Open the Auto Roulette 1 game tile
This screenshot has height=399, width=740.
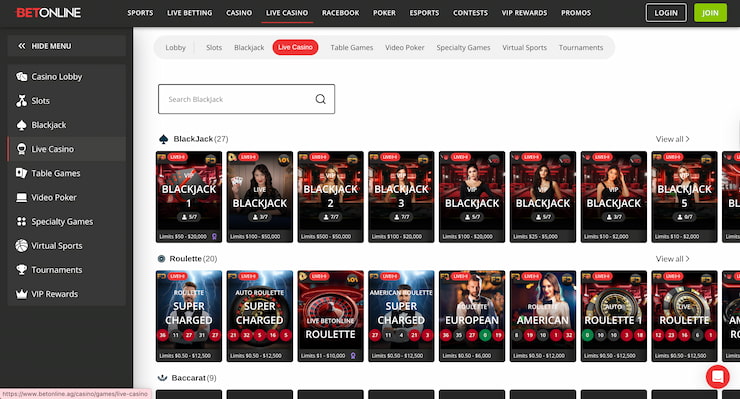click(614, 316)
